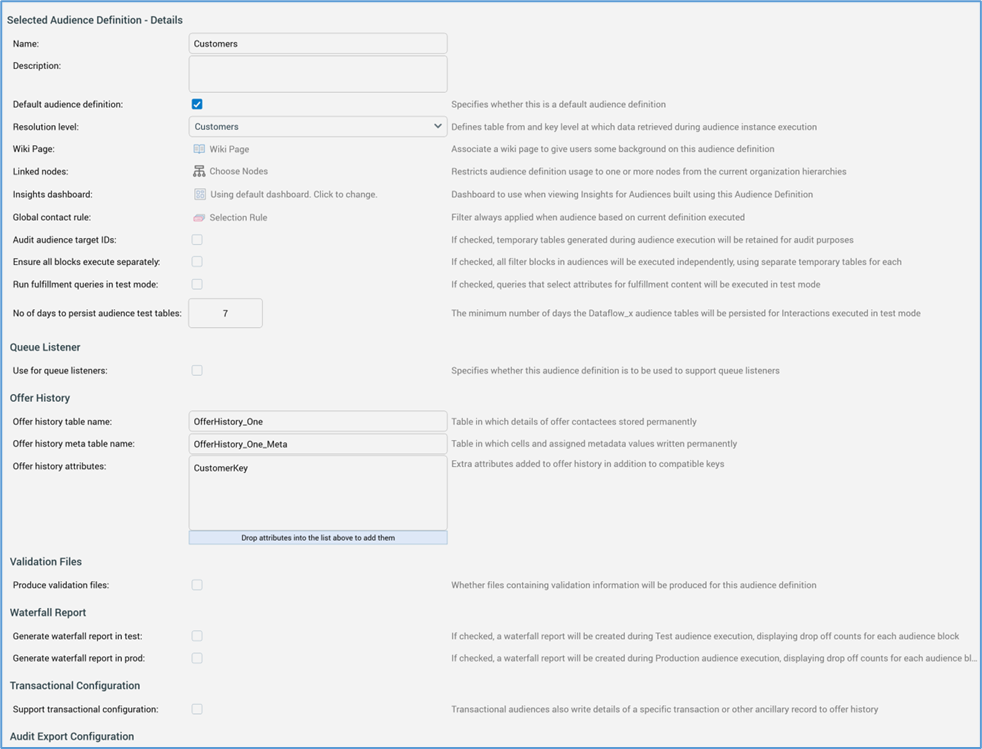Image resolution: width=982 pixels, height=749 pixels.
Task: Click Using default dashboard link text
Action: (x=293, y=195)
